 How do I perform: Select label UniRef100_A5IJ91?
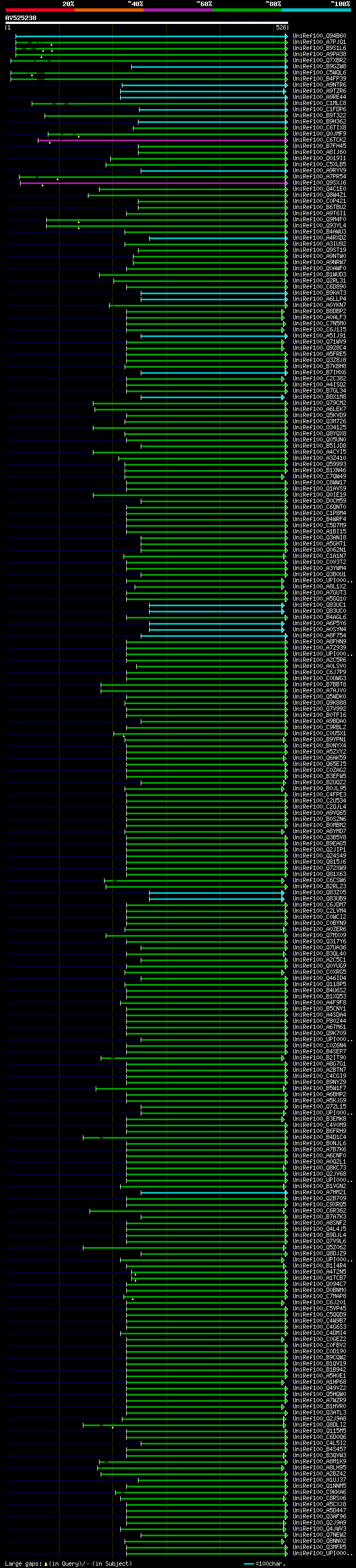click(319, 336)
